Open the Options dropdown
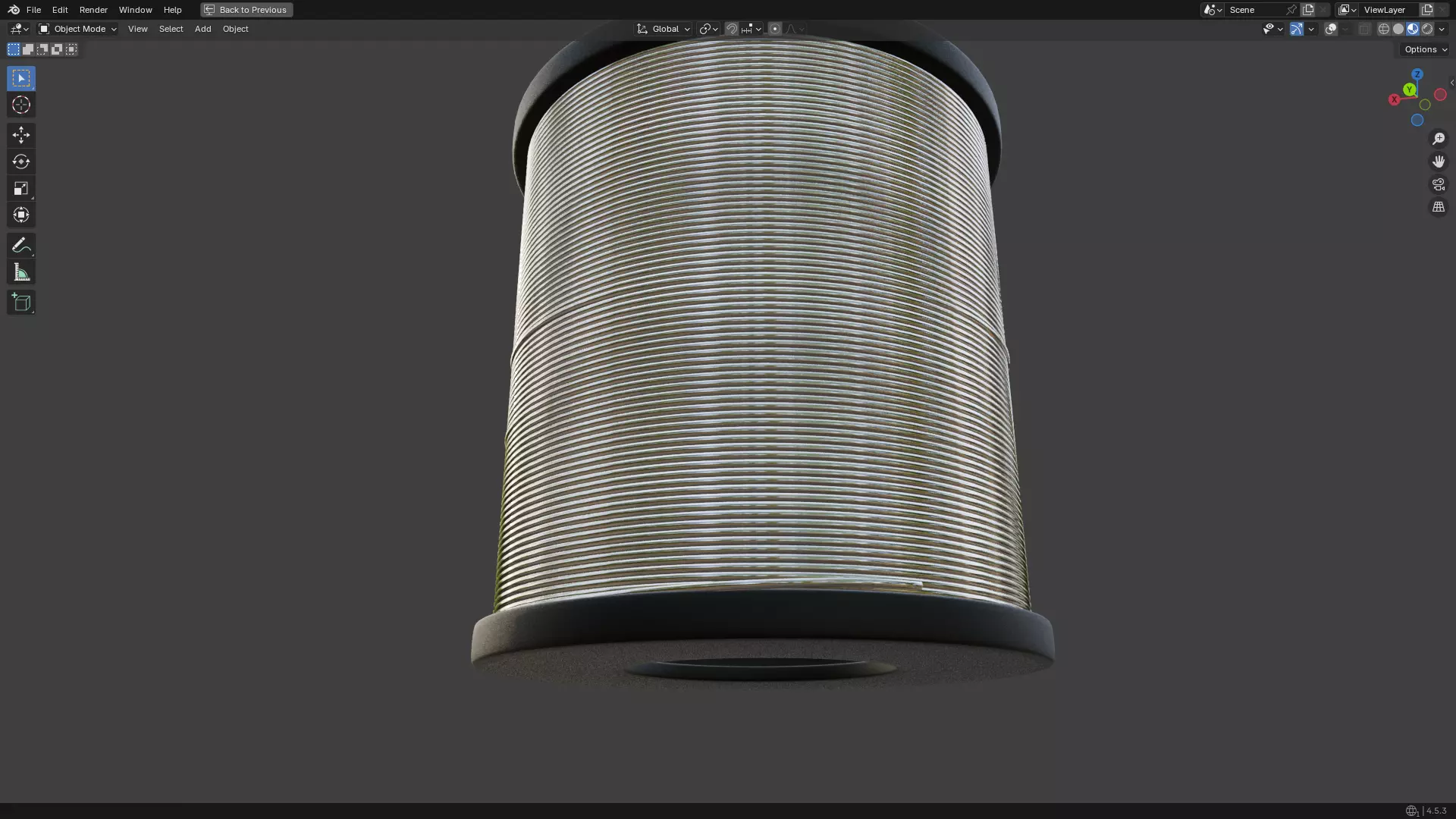This screenshot has height=819, width=1456. coord(1426,49)
